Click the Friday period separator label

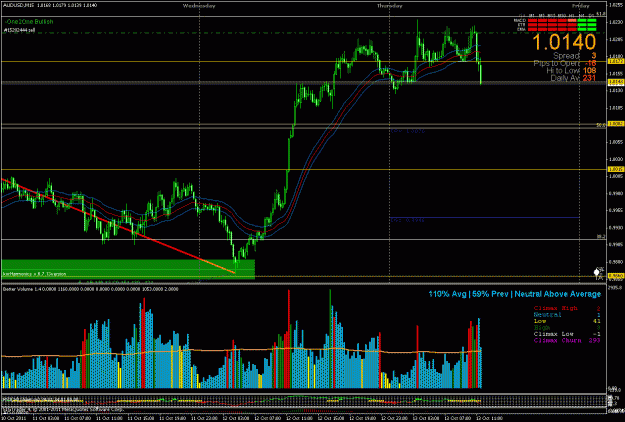click(x=580, y=6)
